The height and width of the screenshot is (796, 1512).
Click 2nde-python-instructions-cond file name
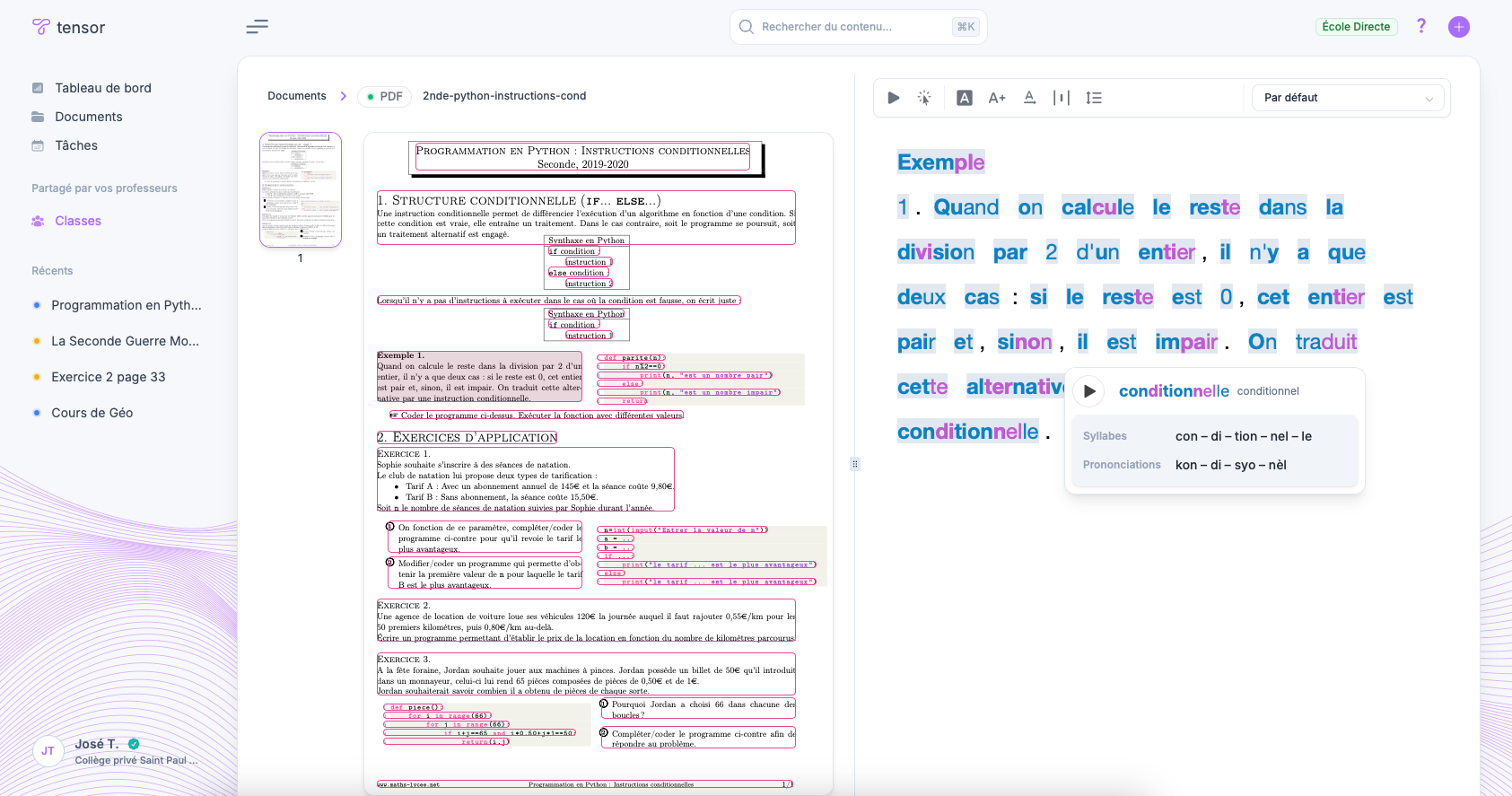pyautogui.click(x=504, y=96)
